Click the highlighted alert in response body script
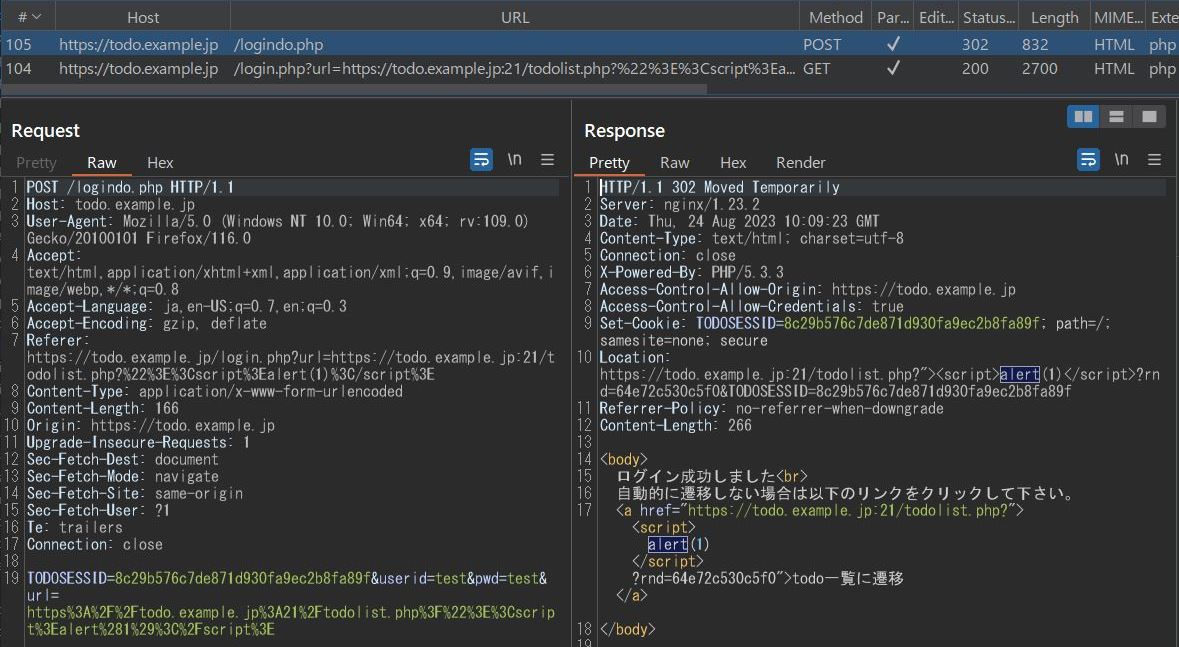The height and width of the screenshot is (647, 1179). point(668,544)
